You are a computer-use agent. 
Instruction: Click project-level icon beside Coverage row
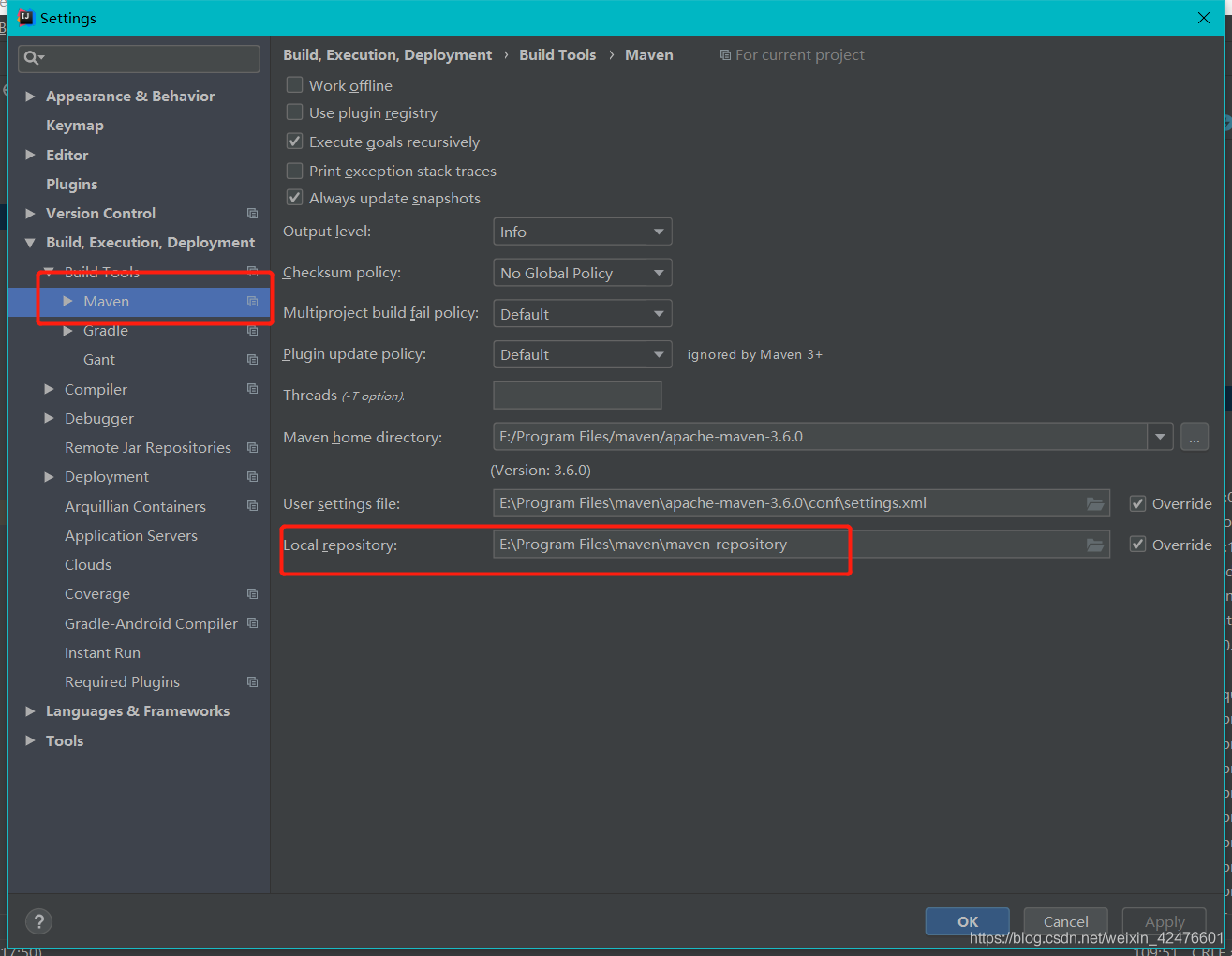pos(252,594)
